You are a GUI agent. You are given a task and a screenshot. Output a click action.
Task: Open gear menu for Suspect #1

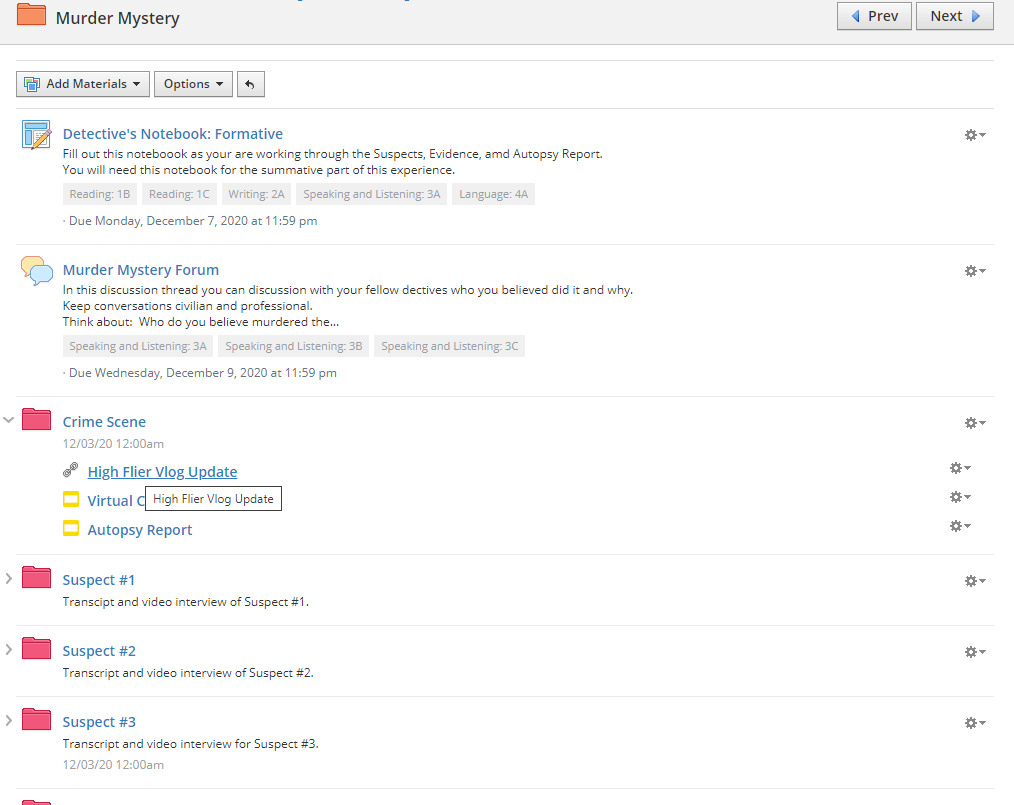[x=975, y=581]
